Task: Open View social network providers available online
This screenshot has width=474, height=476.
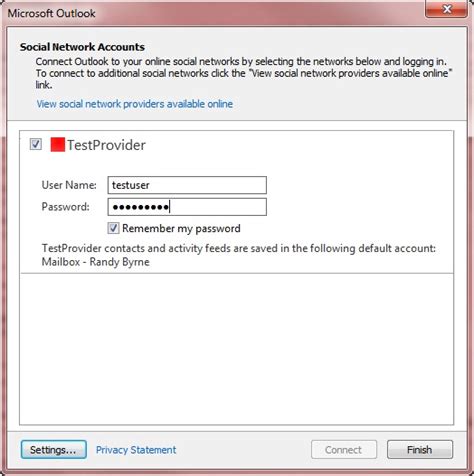Action: point(135,104)
